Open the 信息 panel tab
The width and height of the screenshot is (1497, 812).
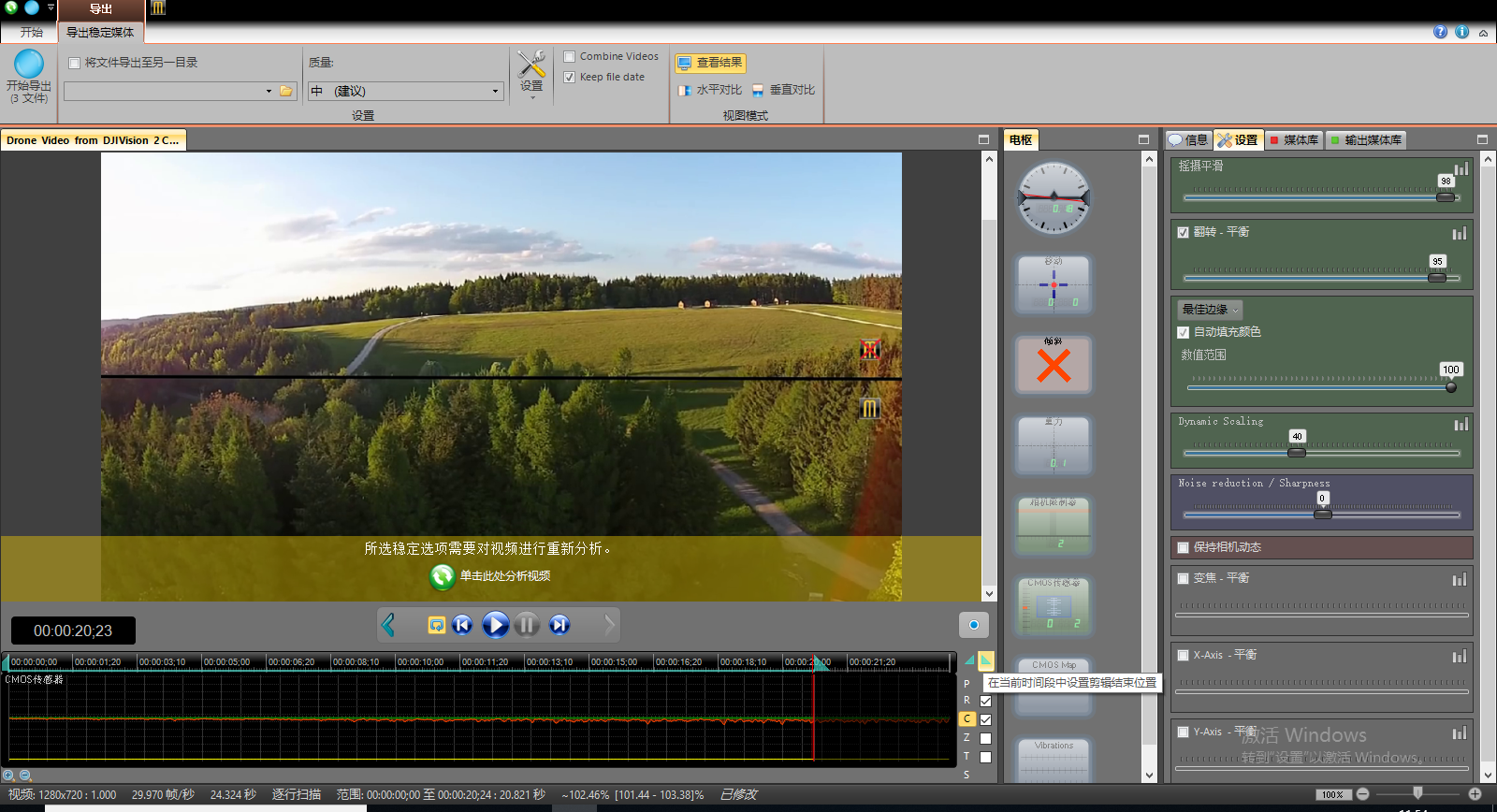(x=1188, y=140)
